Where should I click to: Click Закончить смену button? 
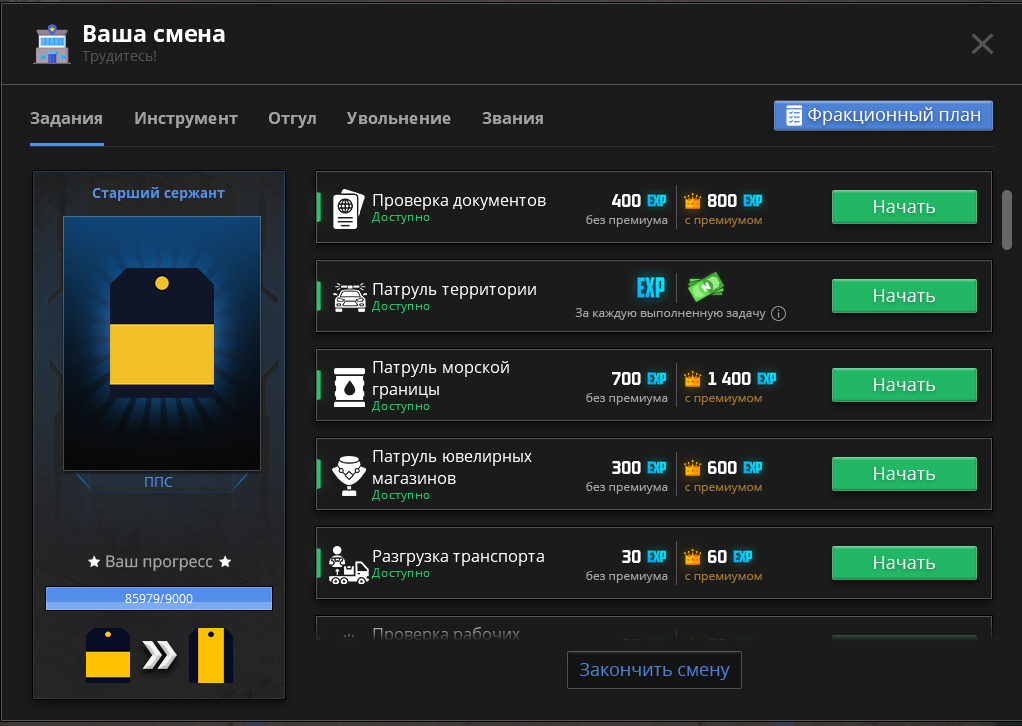click(x=654, y=670)
